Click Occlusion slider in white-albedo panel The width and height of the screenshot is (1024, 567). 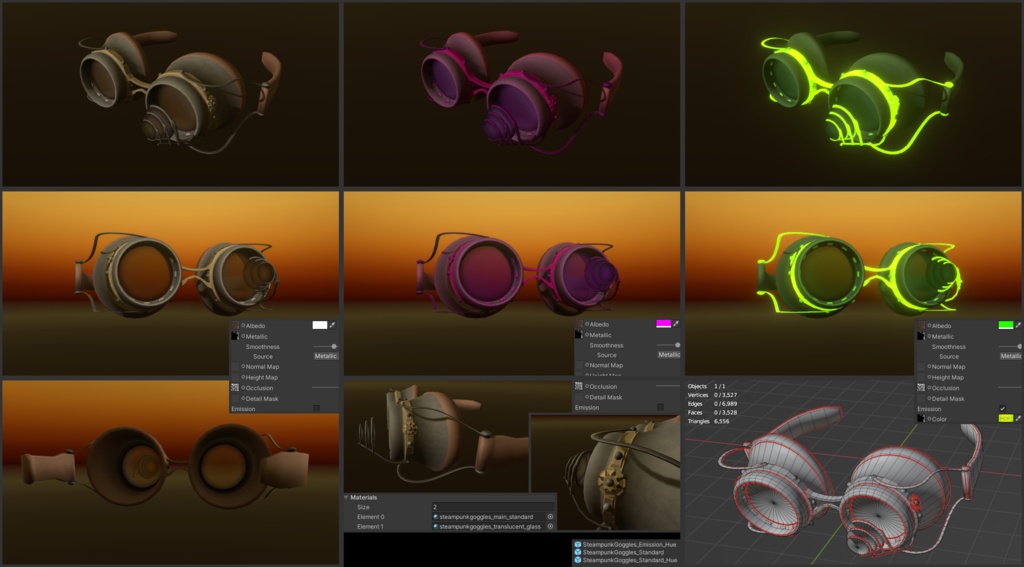pos(325,387)
